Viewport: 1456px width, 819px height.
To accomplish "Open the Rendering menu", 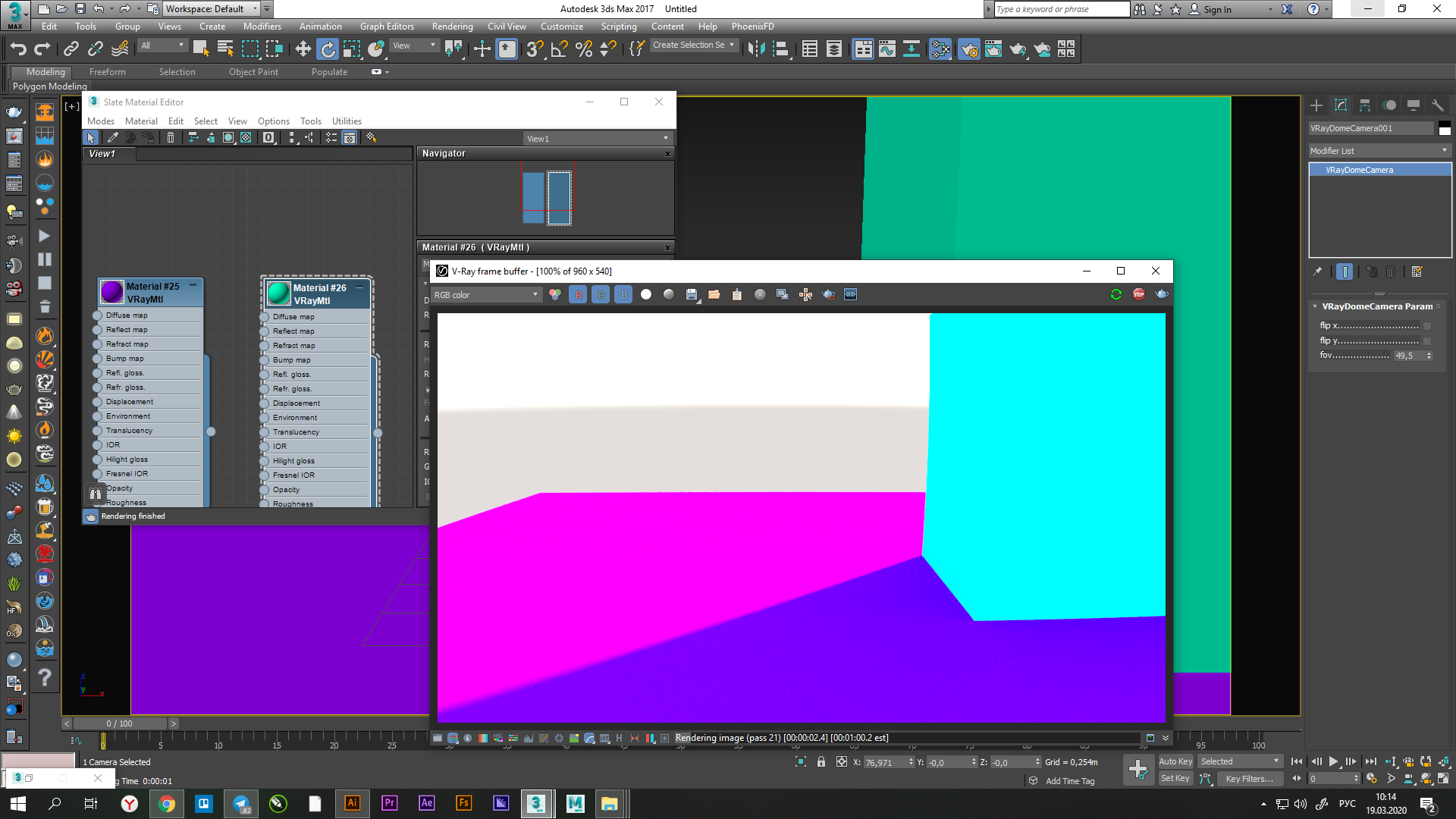I will coord(452,27).
